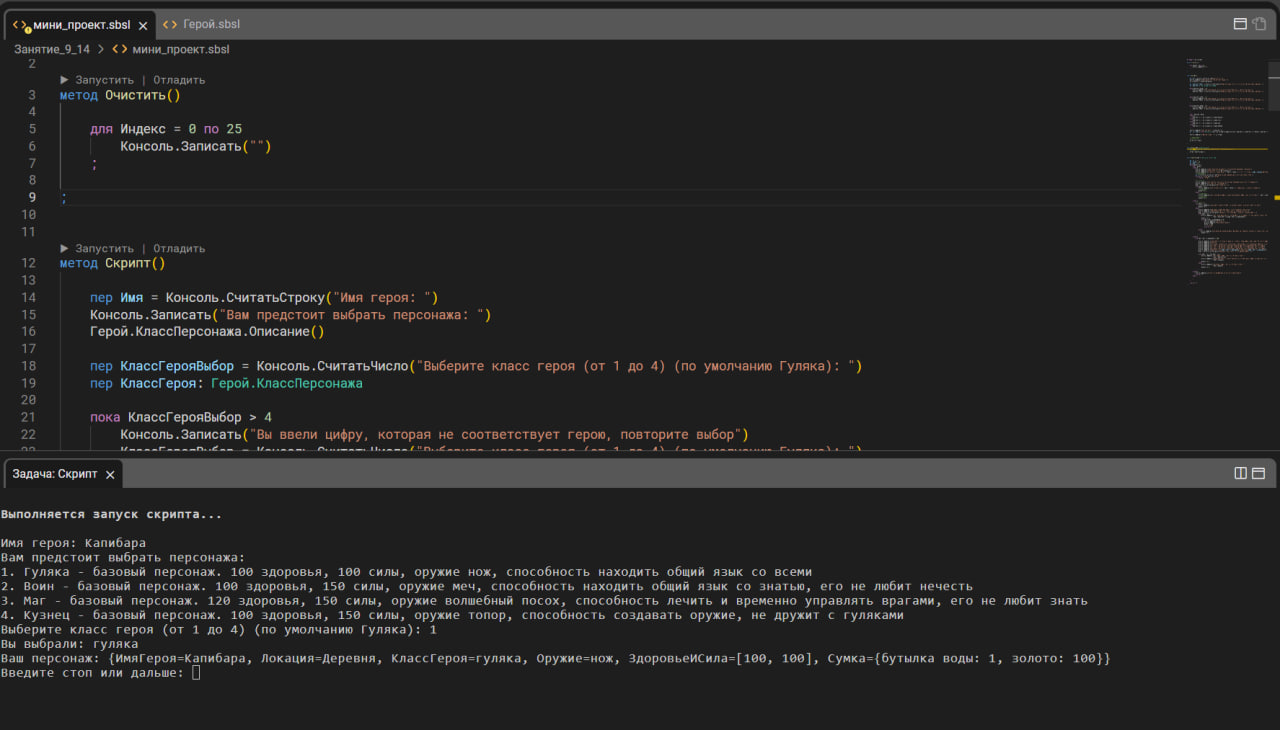
Task: Maximize the task panel with window icon
Action: click(1259, 473)
